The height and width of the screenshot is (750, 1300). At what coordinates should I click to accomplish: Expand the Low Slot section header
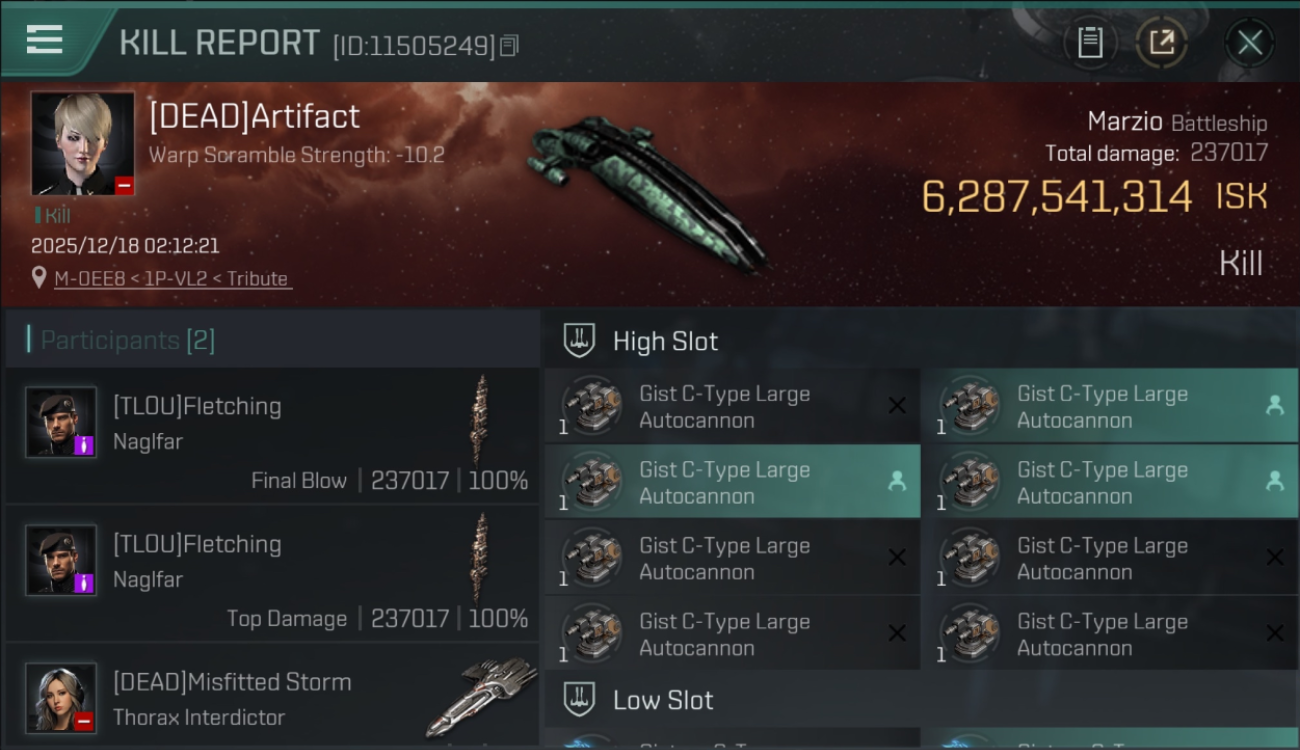click(x=663, y=700)
